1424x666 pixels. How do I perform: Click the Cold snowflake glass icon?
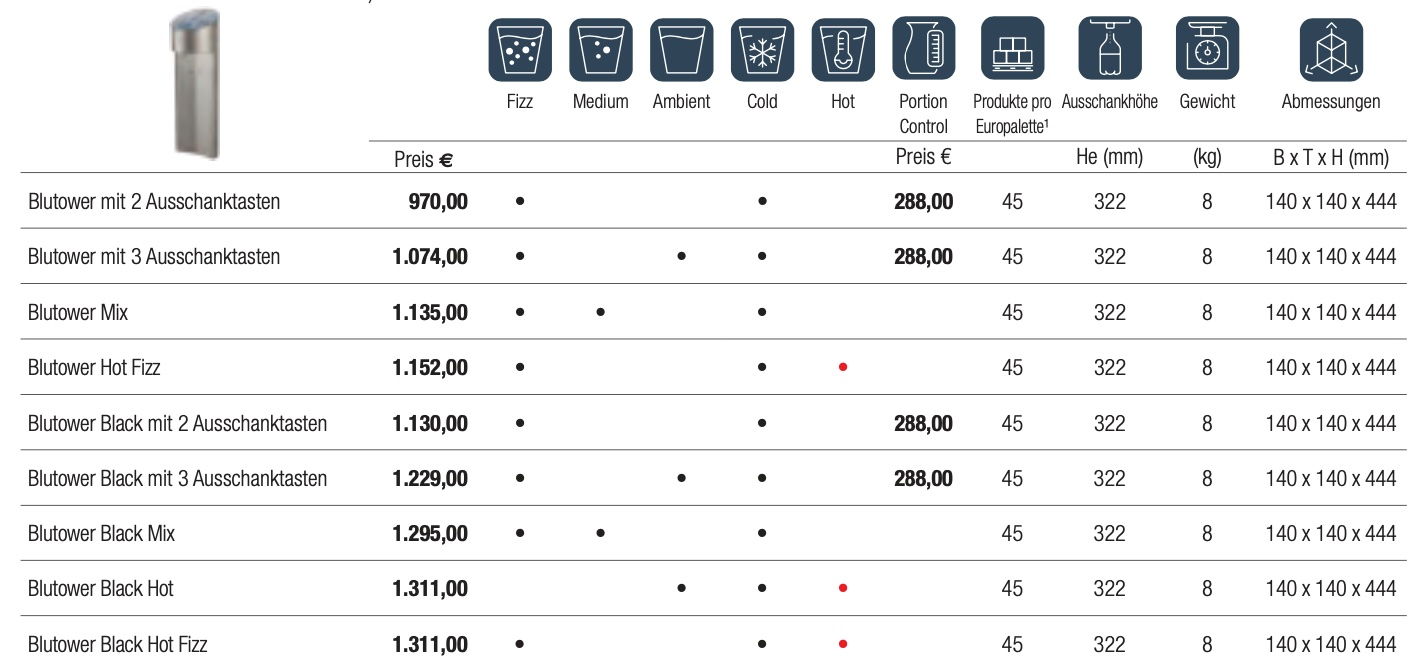click(762, 50)
